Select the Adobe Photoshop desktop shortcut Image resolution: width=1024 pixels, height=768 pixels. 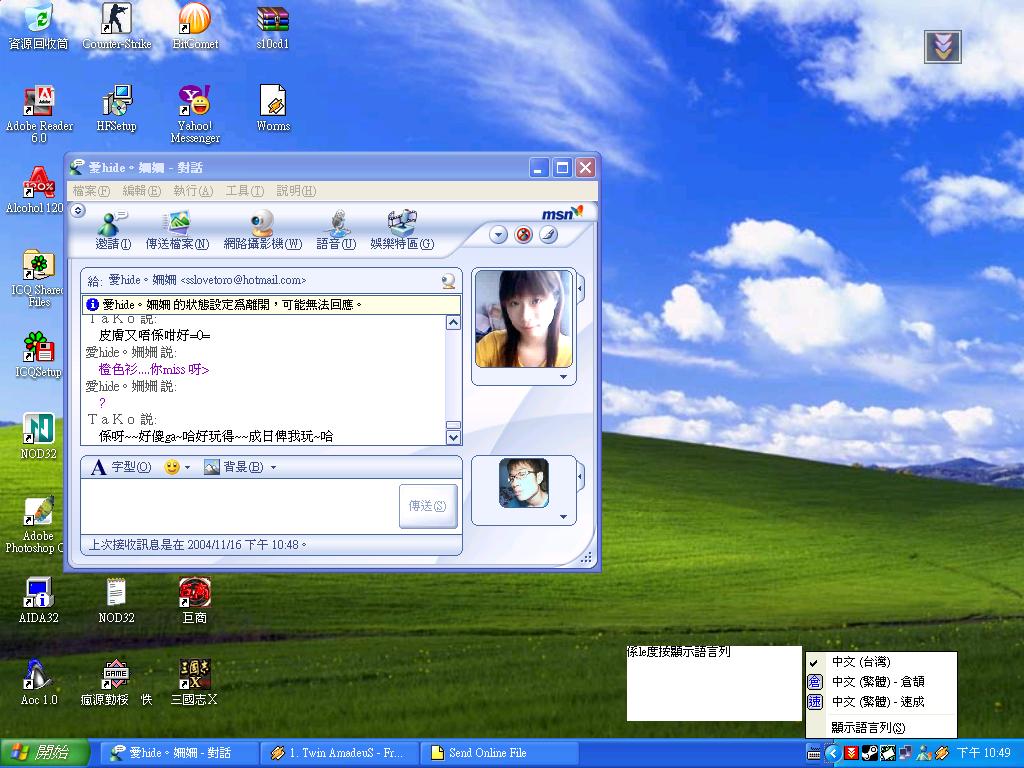point(35,526)
